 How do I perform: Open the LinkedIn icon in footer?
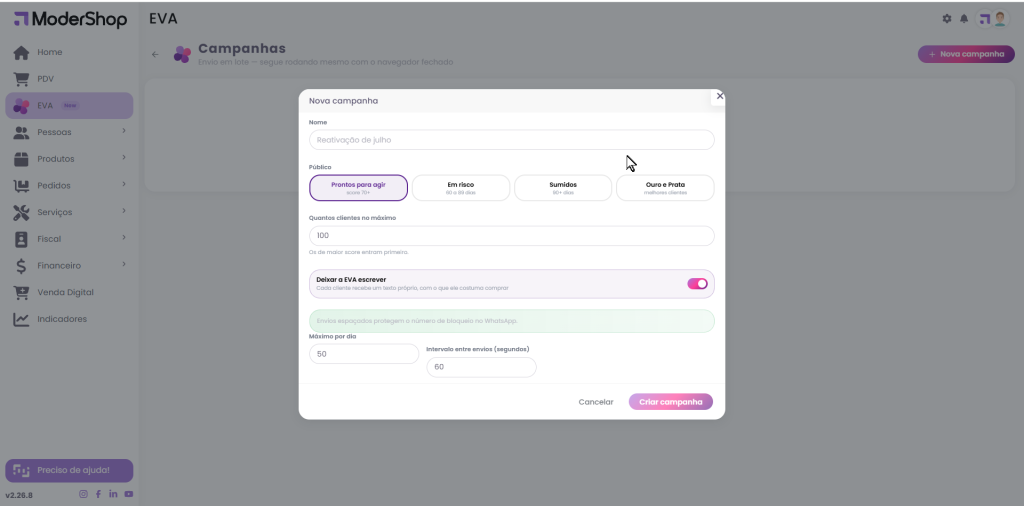[114, 494]
